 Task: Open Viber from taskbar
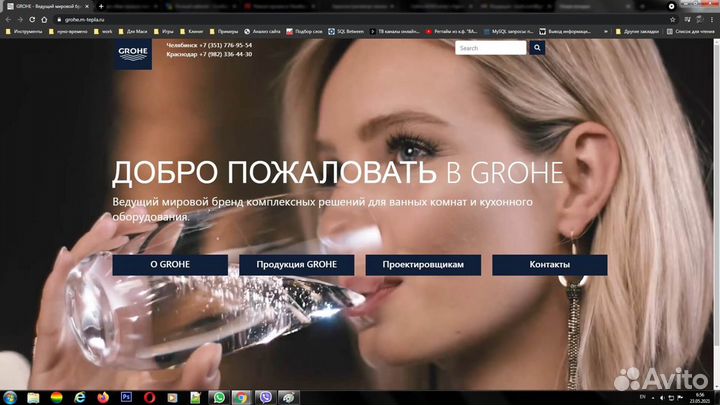265,398
